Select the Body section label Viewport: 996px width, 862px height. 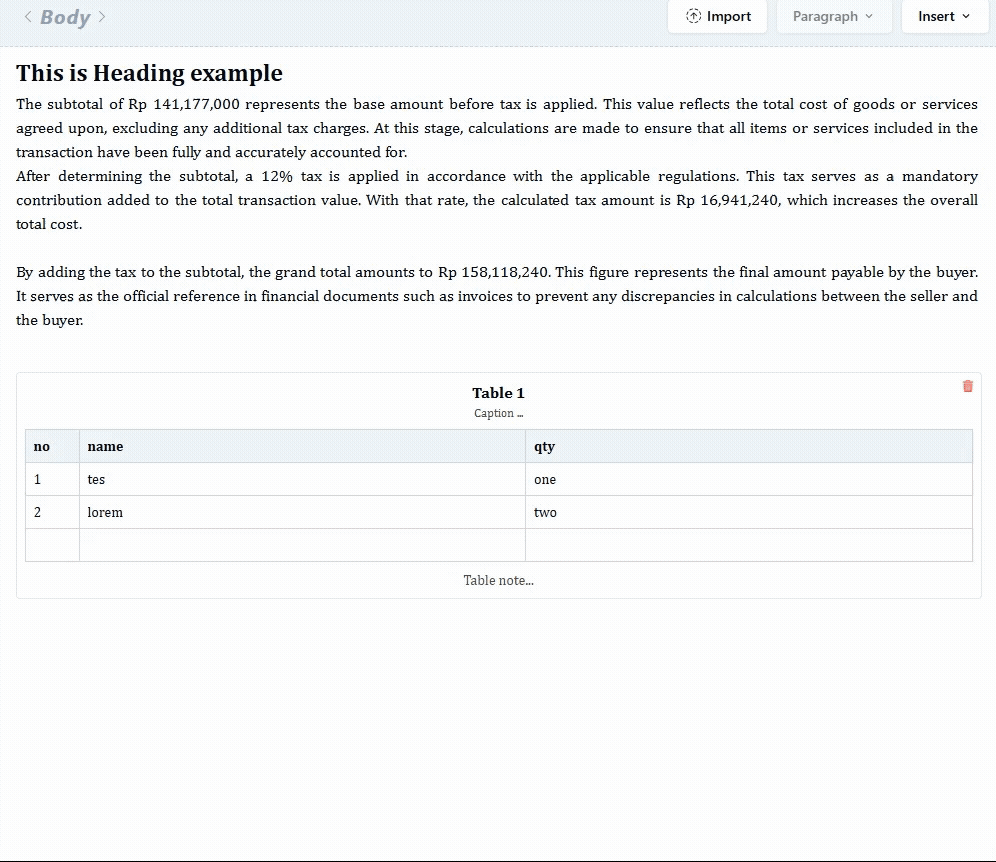[65, 17]
